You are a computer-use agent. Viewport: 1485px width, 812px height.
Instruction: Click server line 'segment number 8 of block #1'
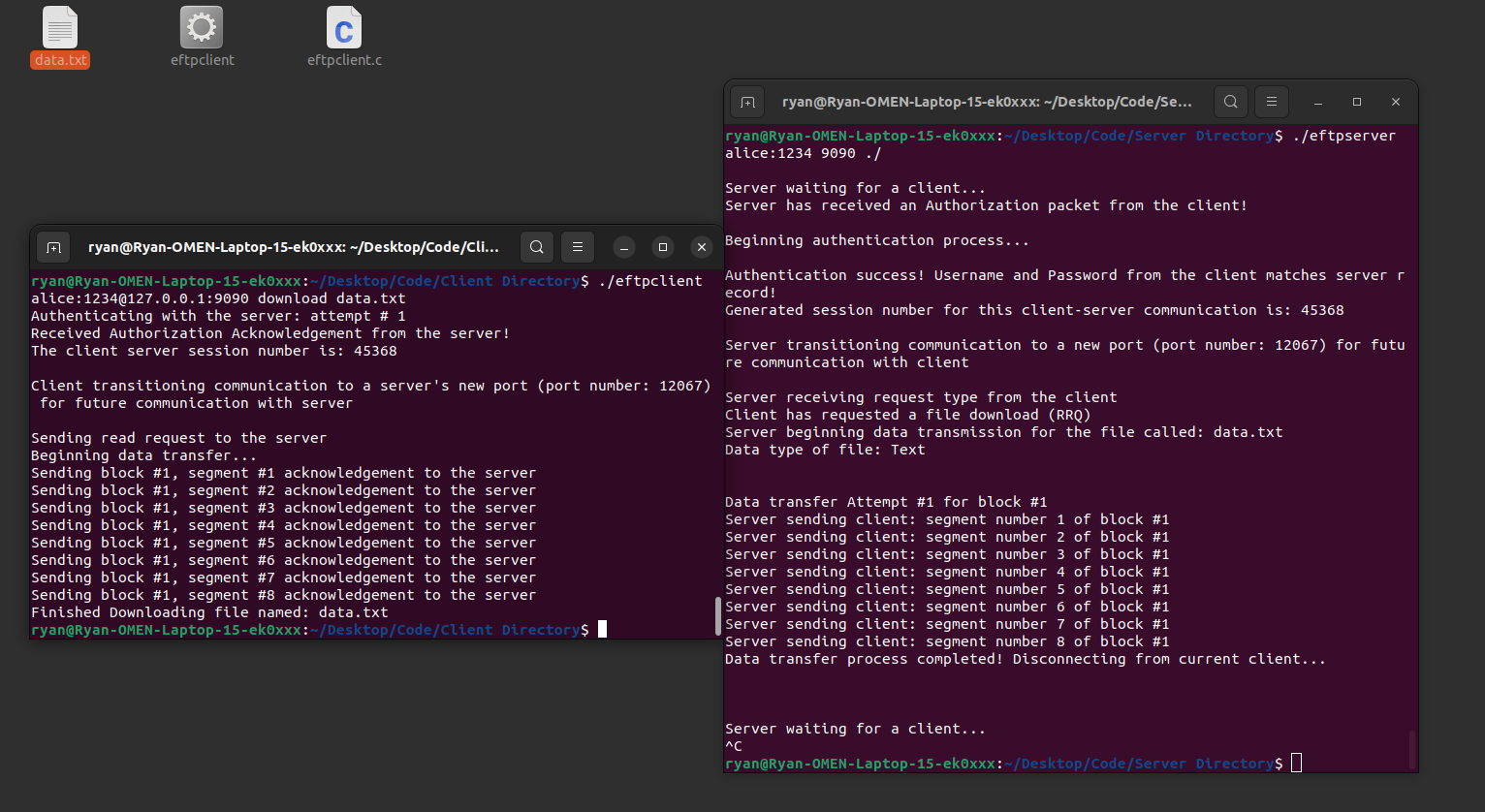coord(947,641)
